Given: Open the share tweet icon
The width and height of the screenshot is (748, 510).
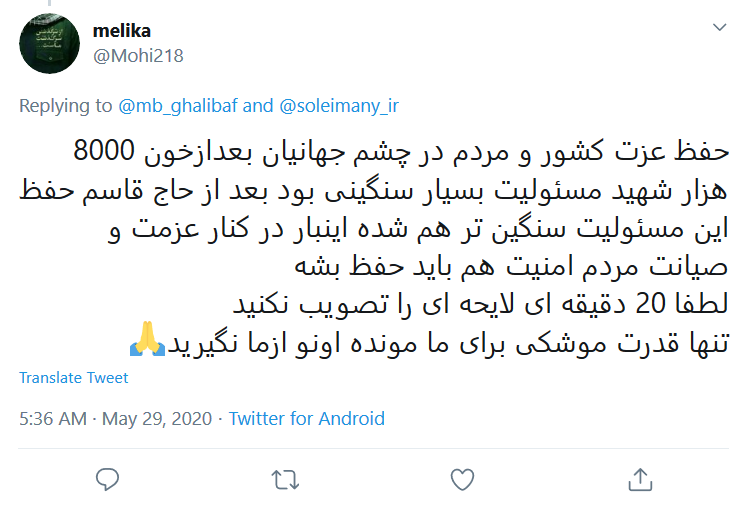Looking at the screenshot, I should (x=638, y=480).
